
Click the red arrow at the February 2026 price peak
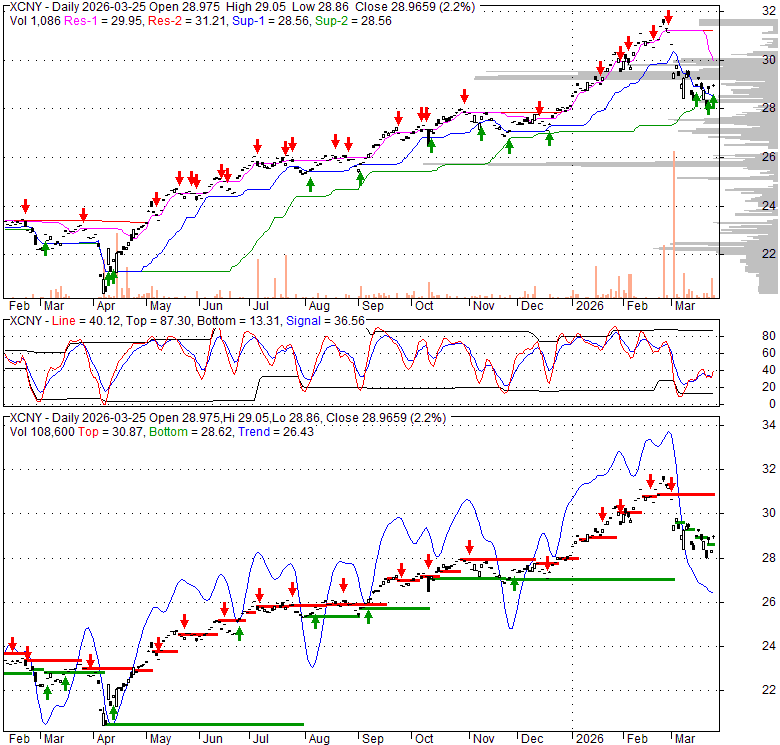coord(668,17)
